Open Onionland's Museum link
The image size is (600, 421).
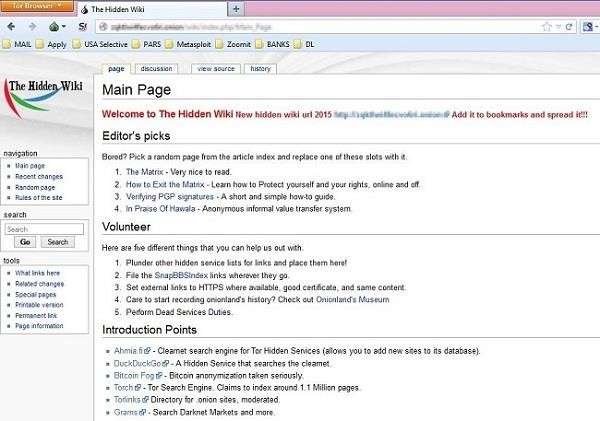click(352, 300)
